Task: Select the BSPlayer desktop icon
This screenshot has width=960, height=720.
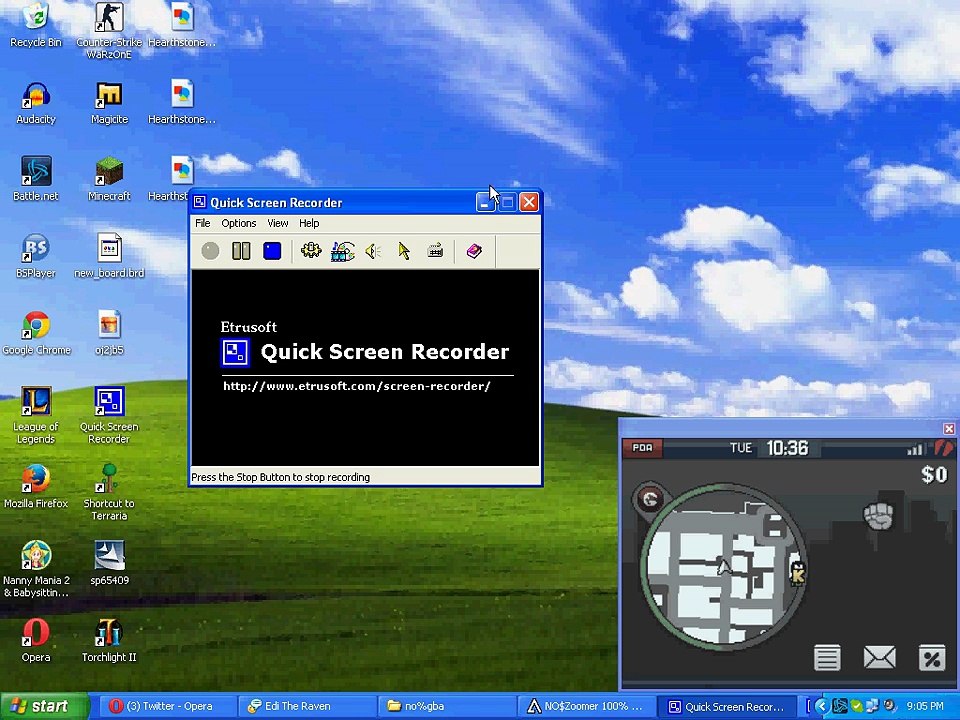Action: click(x=36, y=256)
